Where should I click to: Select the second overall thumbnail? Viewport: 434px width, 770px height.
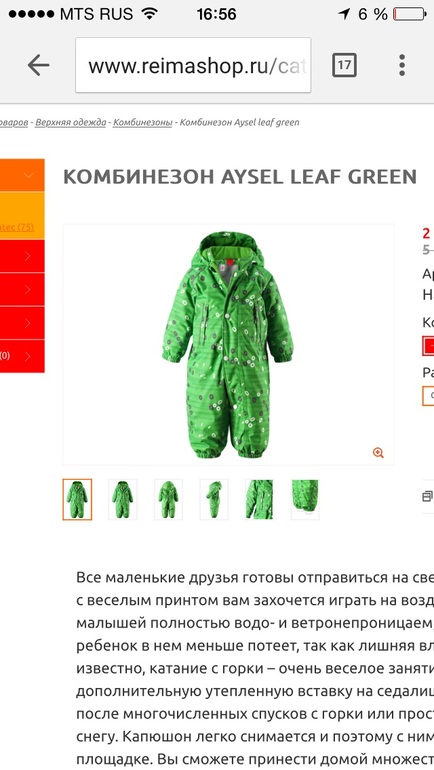[x=122, y=499]
